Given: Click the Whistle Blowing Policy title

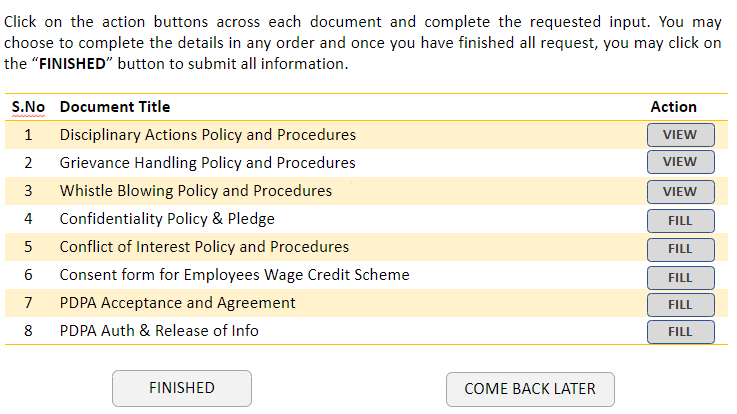Looking at the screenshot, I should [196, 191].
